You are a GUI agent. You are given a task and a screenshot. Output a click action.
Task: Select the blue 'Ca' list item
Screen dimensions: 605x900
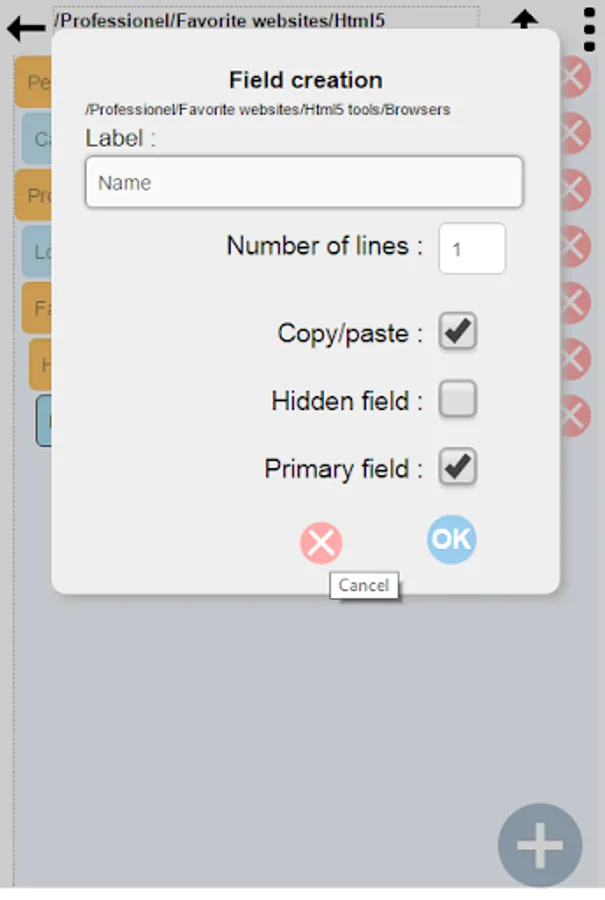click(38, 139)
